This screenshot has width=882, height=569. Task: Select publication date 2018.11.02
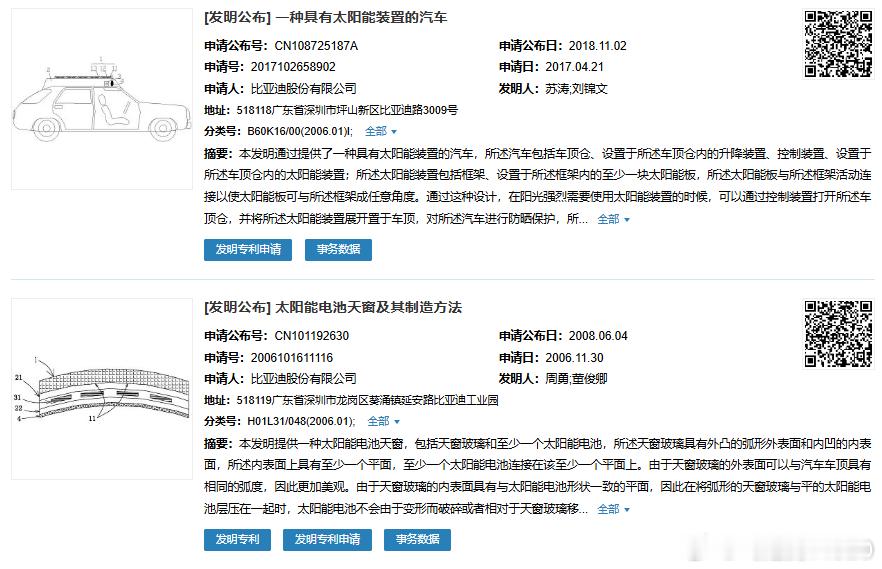[x=597, y=46]
